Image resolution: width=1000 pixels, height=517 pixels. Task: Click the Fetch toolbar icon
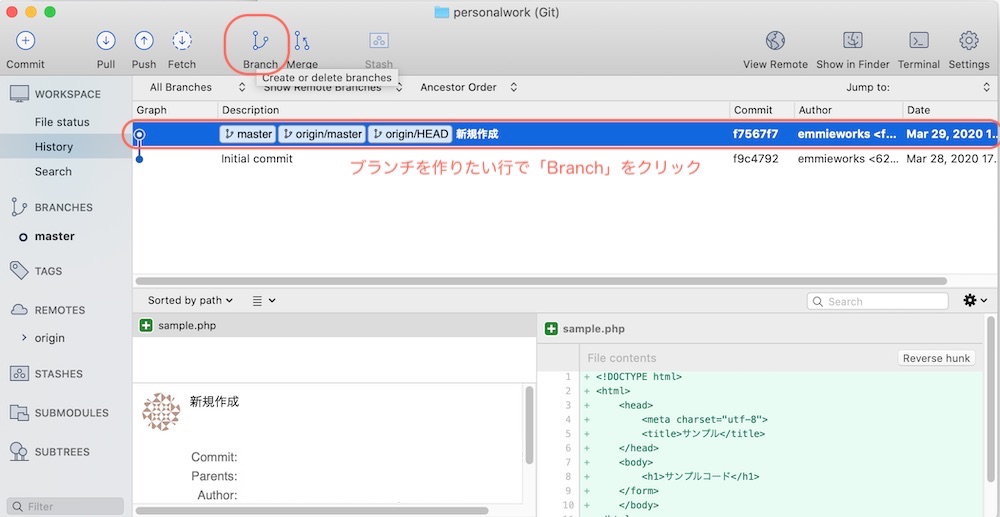pyautogui.click(x=182, y=41)
